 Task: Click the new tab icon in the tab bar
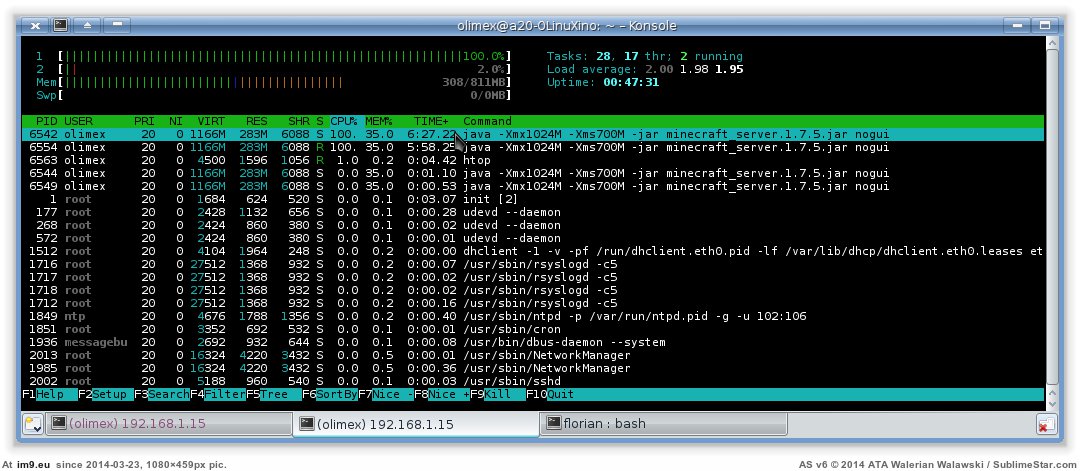coord(32,424)
